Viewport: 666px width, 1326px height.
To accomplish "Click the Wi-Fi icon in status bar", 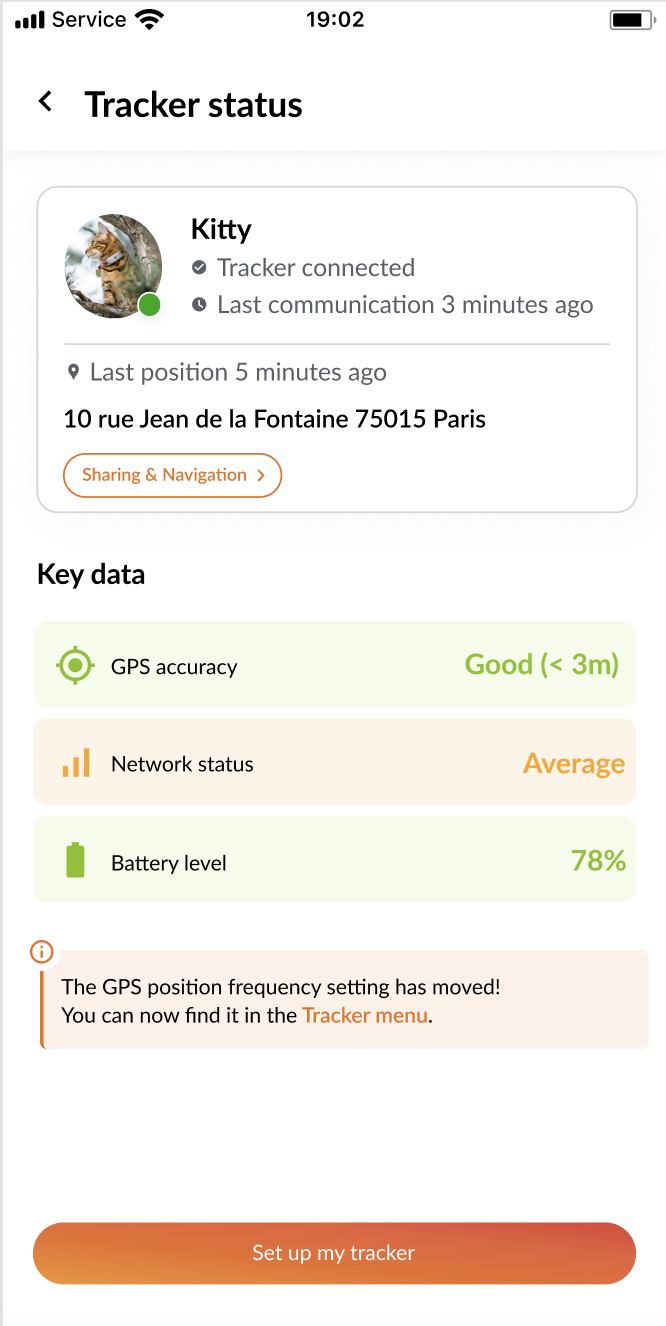I will 149,20.
